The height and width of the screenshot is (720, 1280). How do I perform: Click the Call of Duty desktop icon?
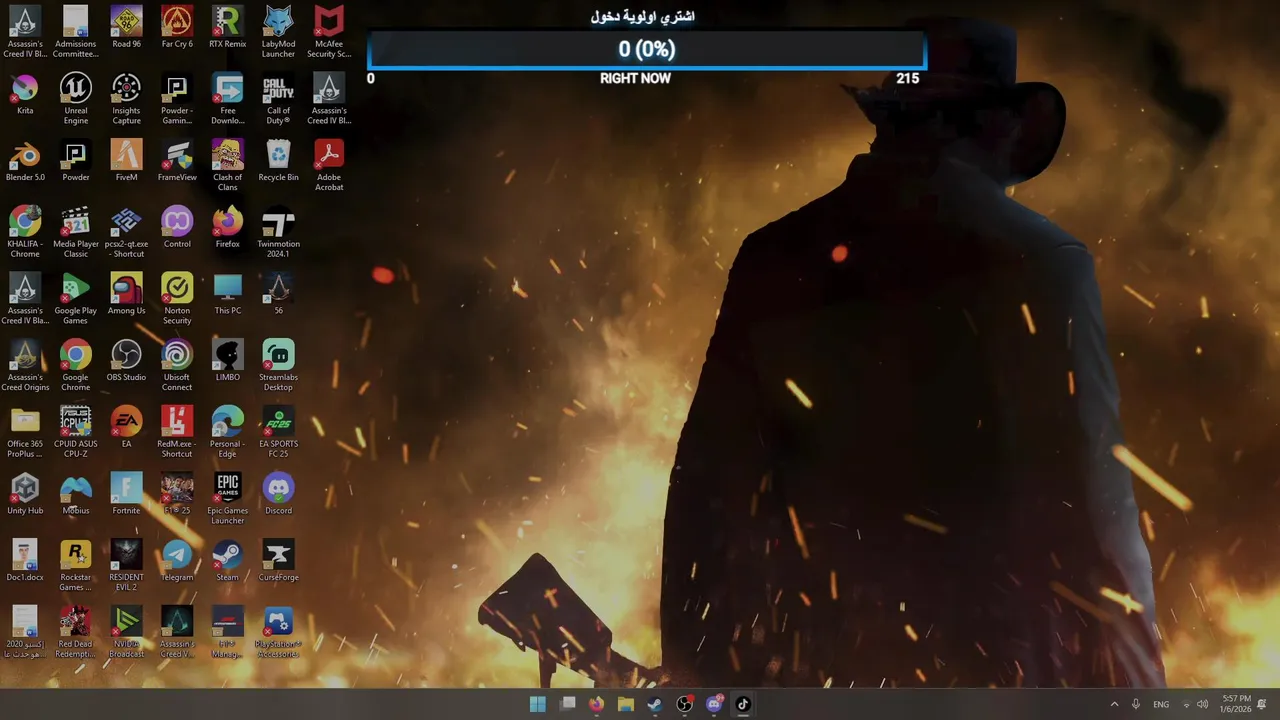(x=278, y=99)
